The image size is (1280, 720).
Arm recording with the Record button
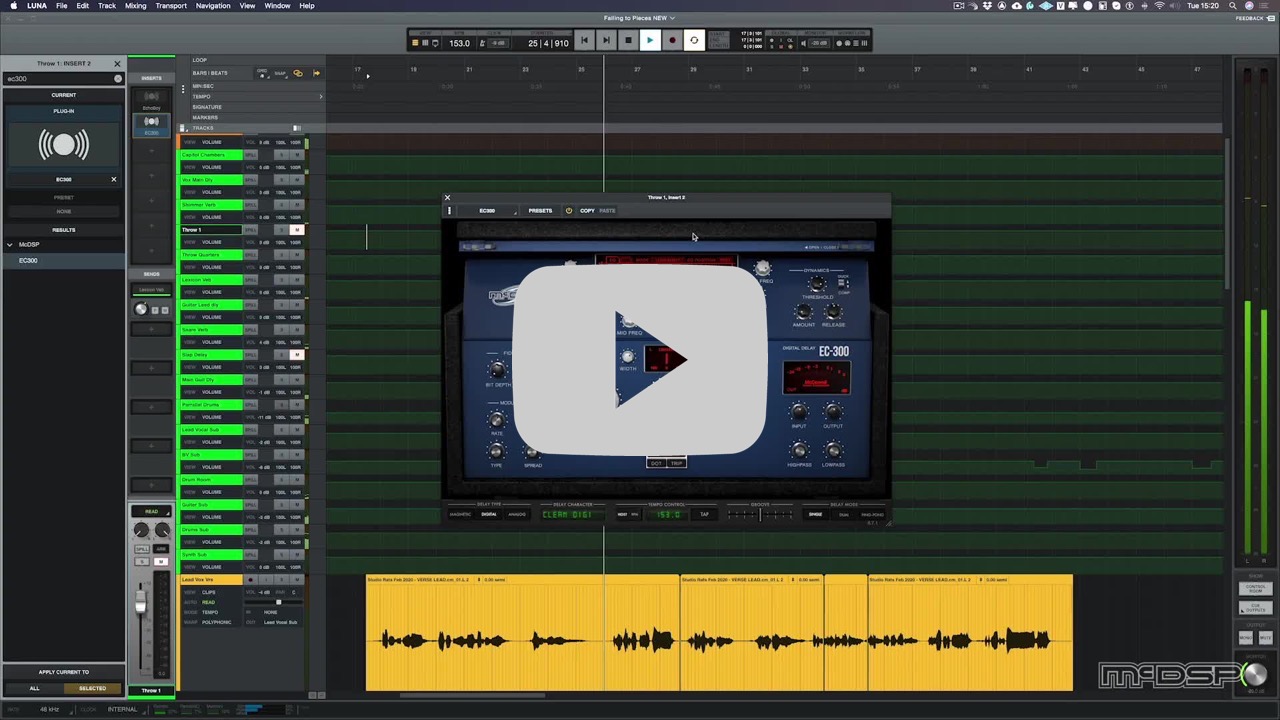672,41
